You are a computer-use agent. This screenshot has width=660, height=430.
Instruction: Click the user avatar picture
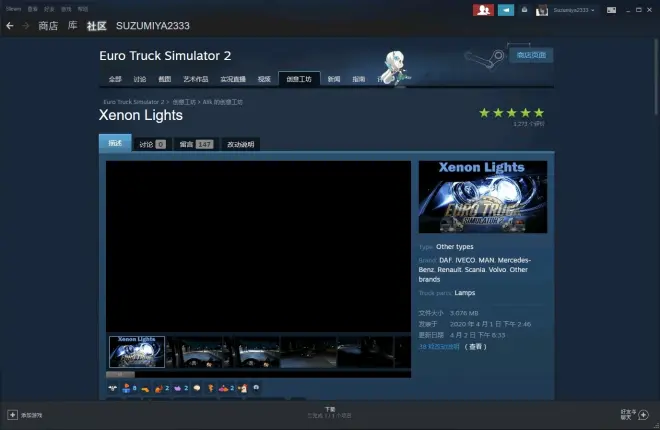542,9
